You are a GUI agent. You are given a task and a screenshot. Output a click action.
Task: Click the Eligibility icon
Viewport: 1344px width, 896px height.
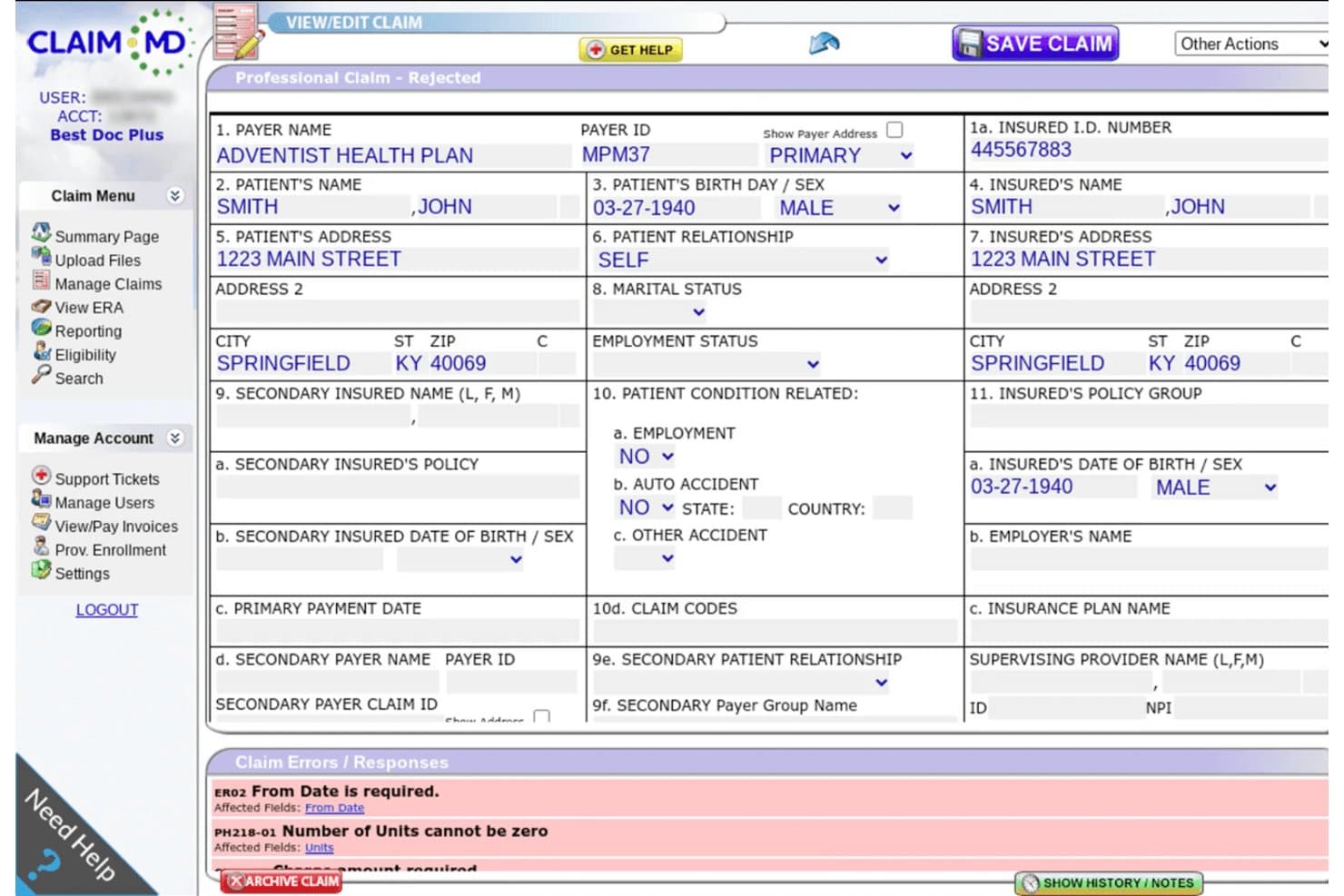click(41, 352)
